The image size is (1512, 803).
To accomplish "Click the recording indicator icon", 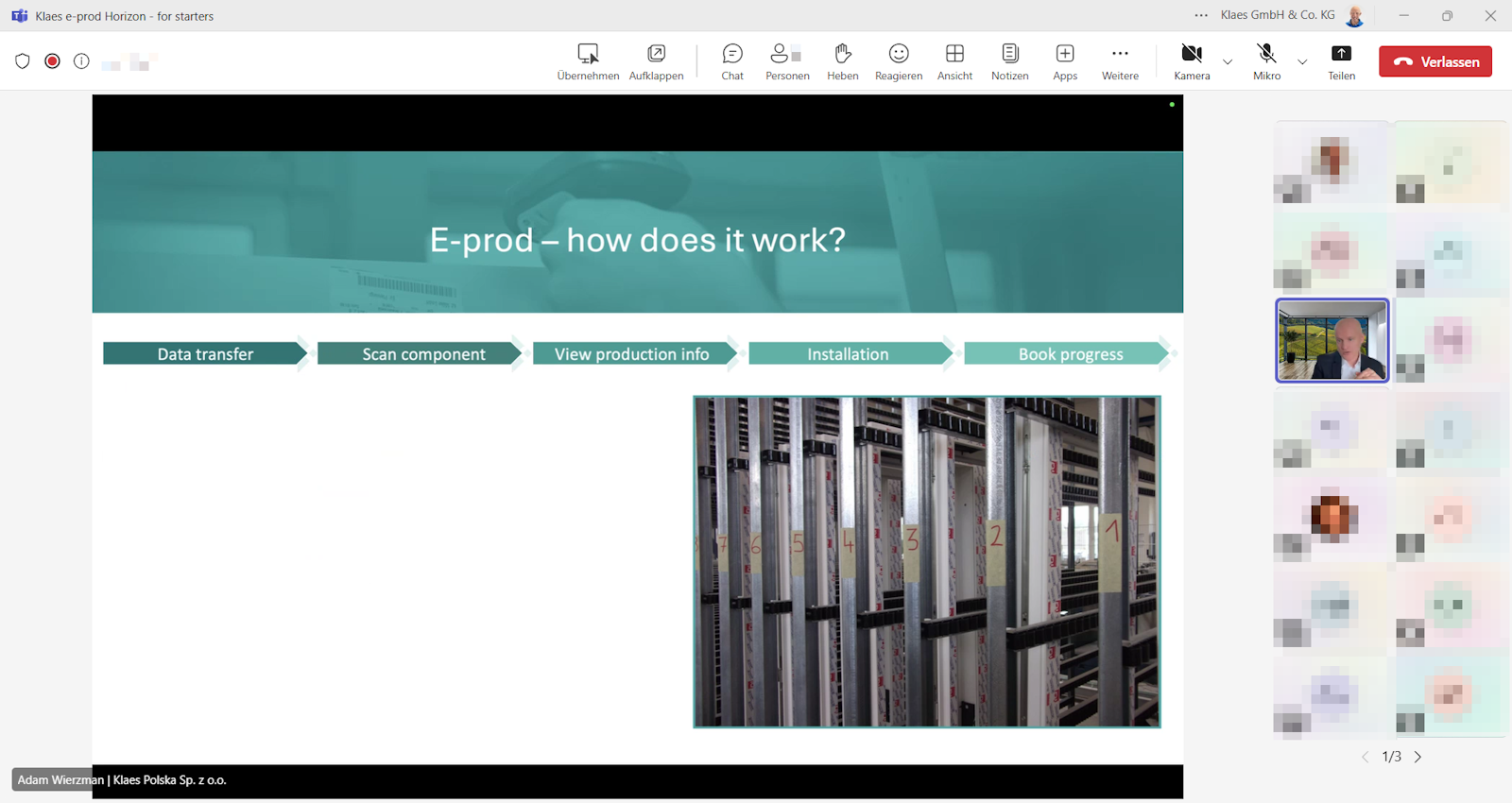I will [x=53, y=61].
